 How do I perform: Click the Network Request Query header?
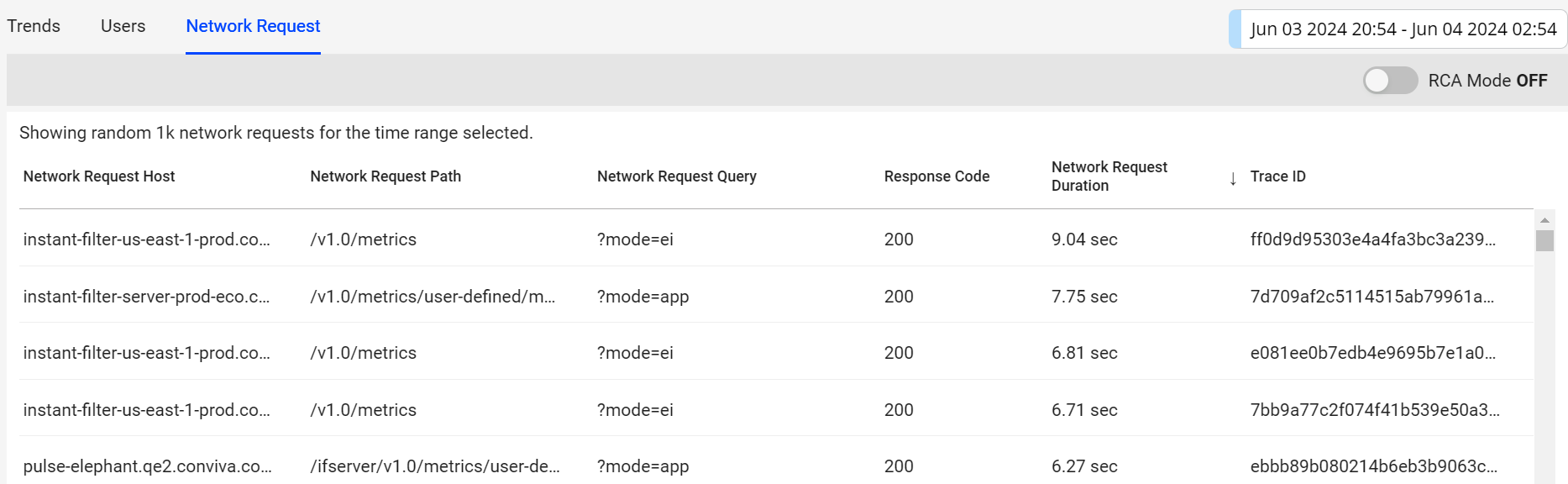pyautogui.click(x=677, y=176)
